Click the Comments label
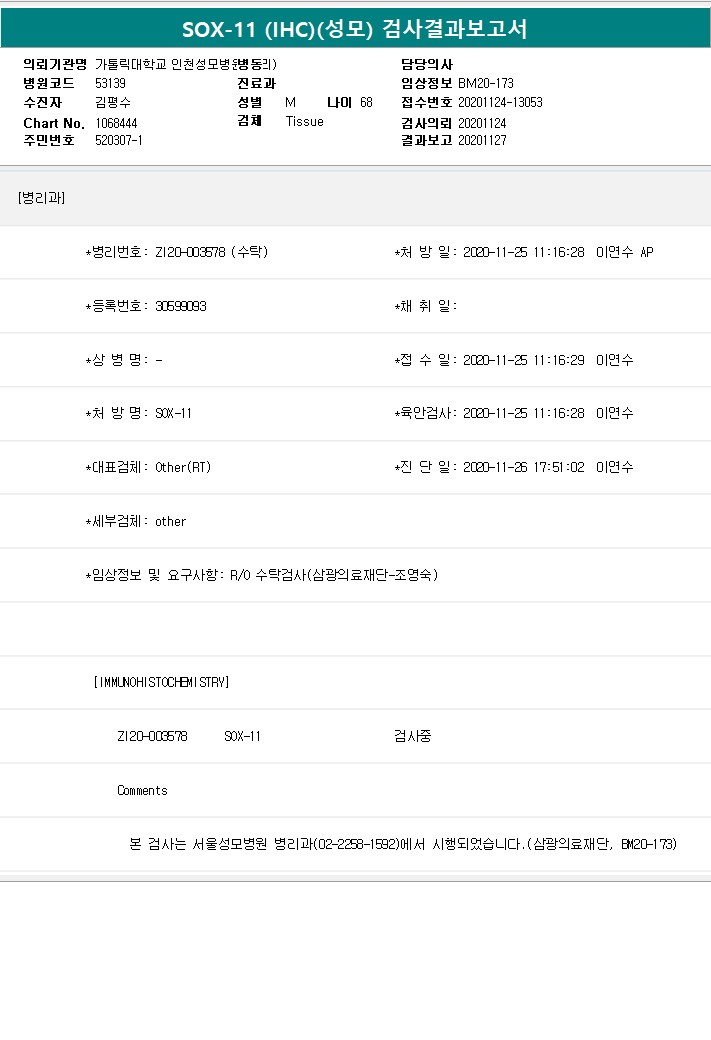711x1040 pixels. (x=142, y=791)
